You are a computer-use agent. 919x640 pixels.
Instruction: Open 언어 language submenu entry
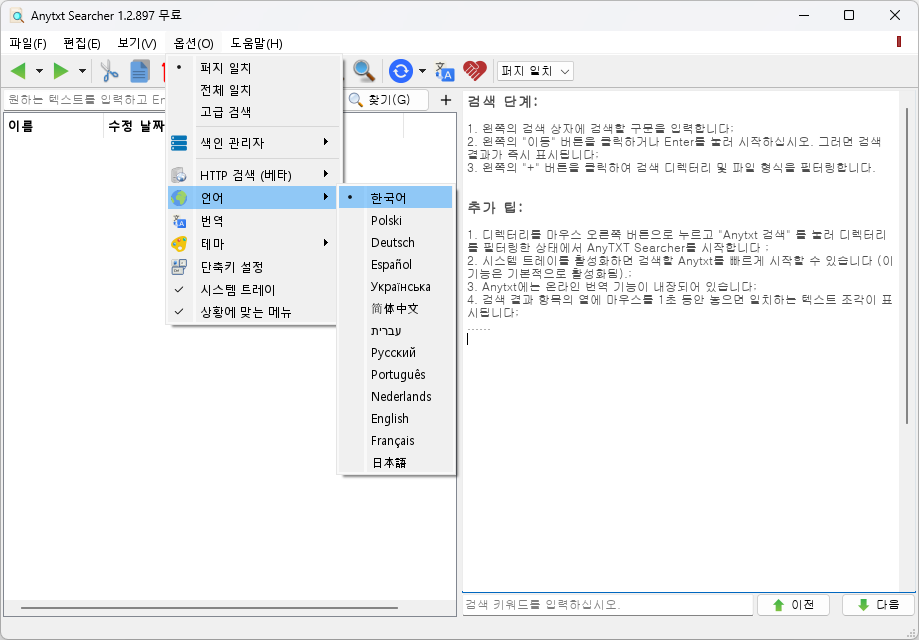coord(252,198)
